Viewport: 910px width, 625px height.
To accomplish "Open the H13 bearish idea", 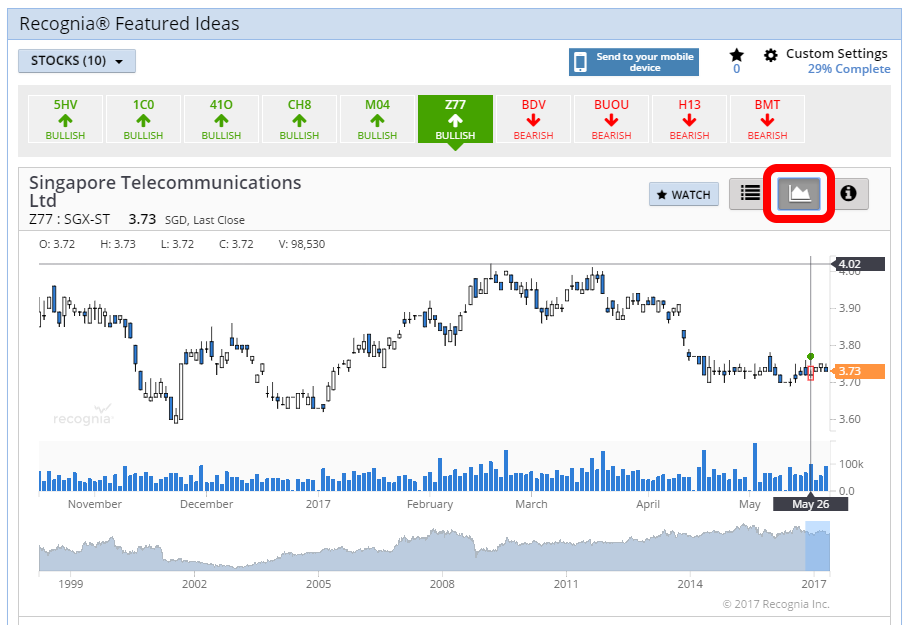I will coord(689,119).
